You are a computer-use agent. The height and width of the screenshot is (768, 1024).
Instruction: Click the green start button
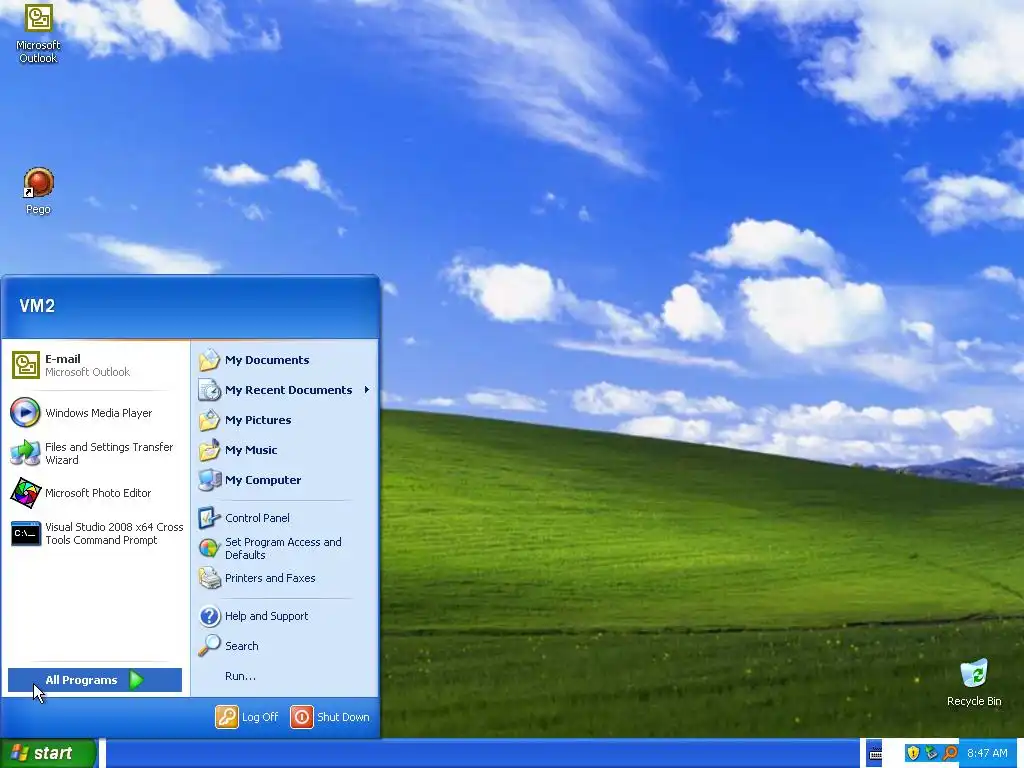click(x=48, y=753)
